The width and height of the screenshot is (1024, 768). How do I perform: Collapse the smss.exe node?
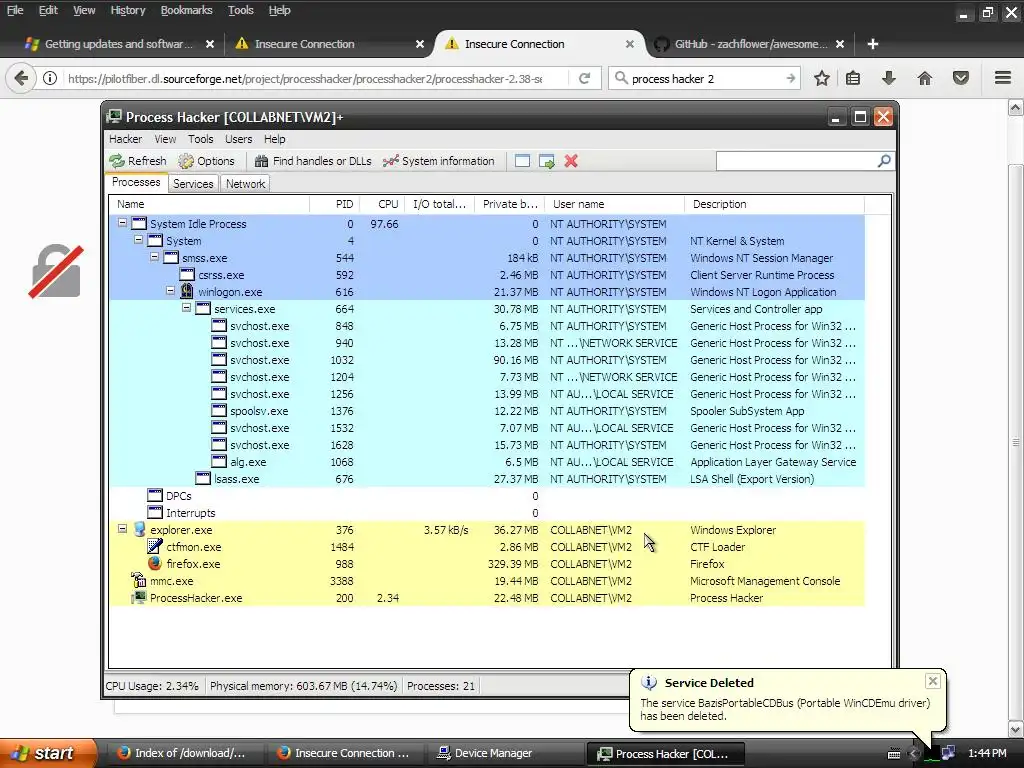click(x=155, y=257)
